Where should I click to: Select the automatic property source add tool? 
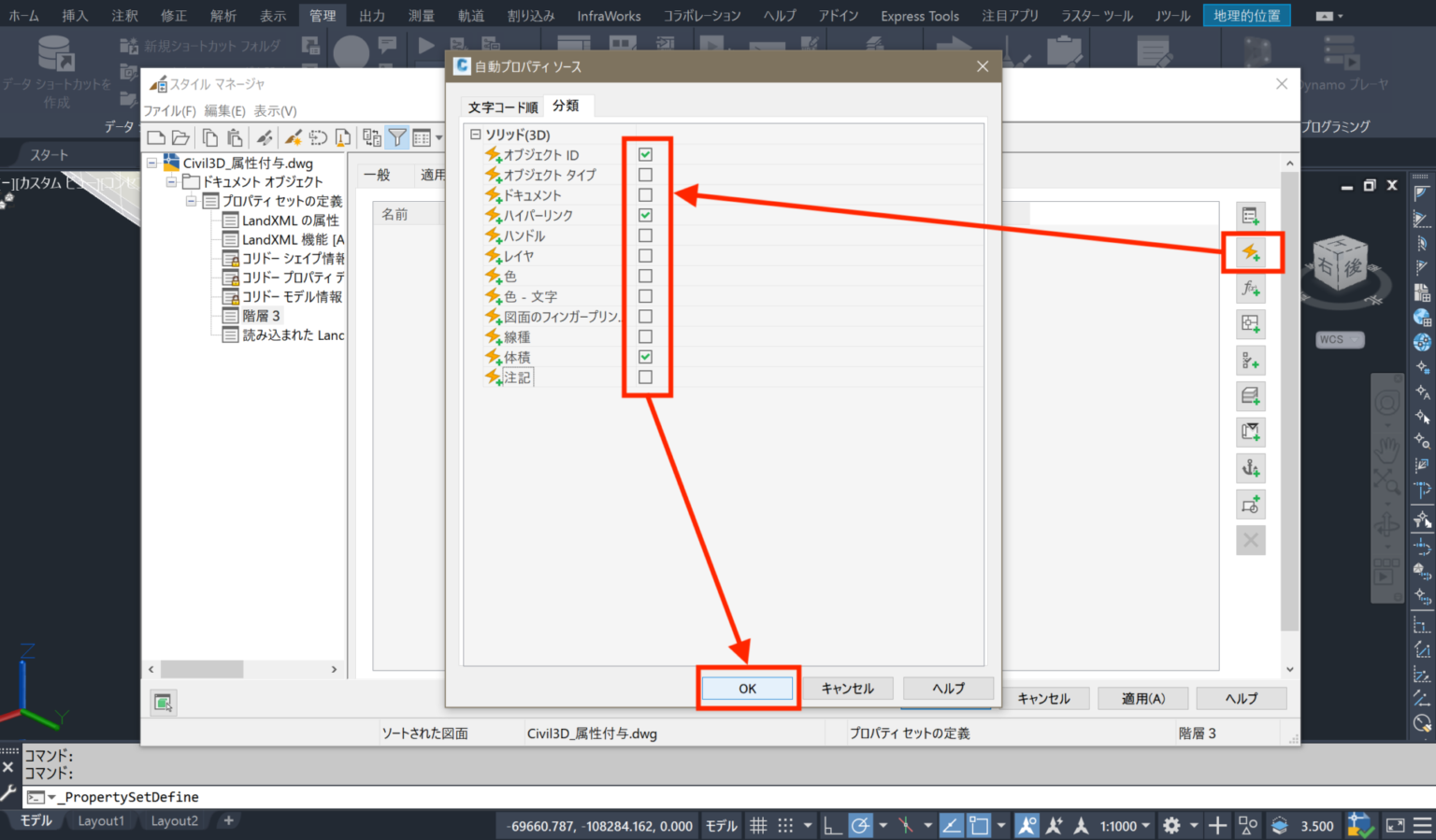pyautogui.click(x=1250, y=251)
